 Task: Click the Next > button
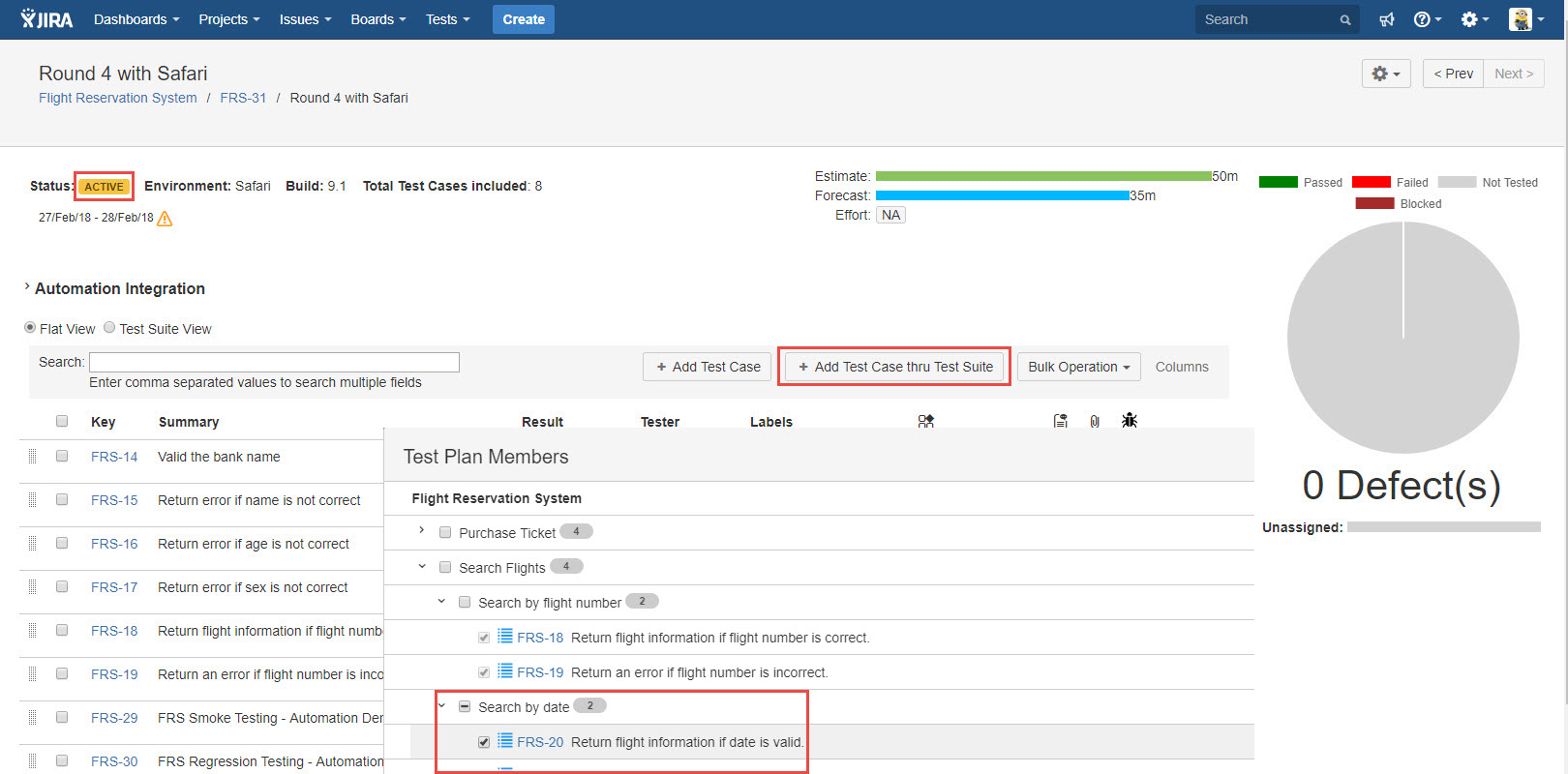[x=1514, y=74]
